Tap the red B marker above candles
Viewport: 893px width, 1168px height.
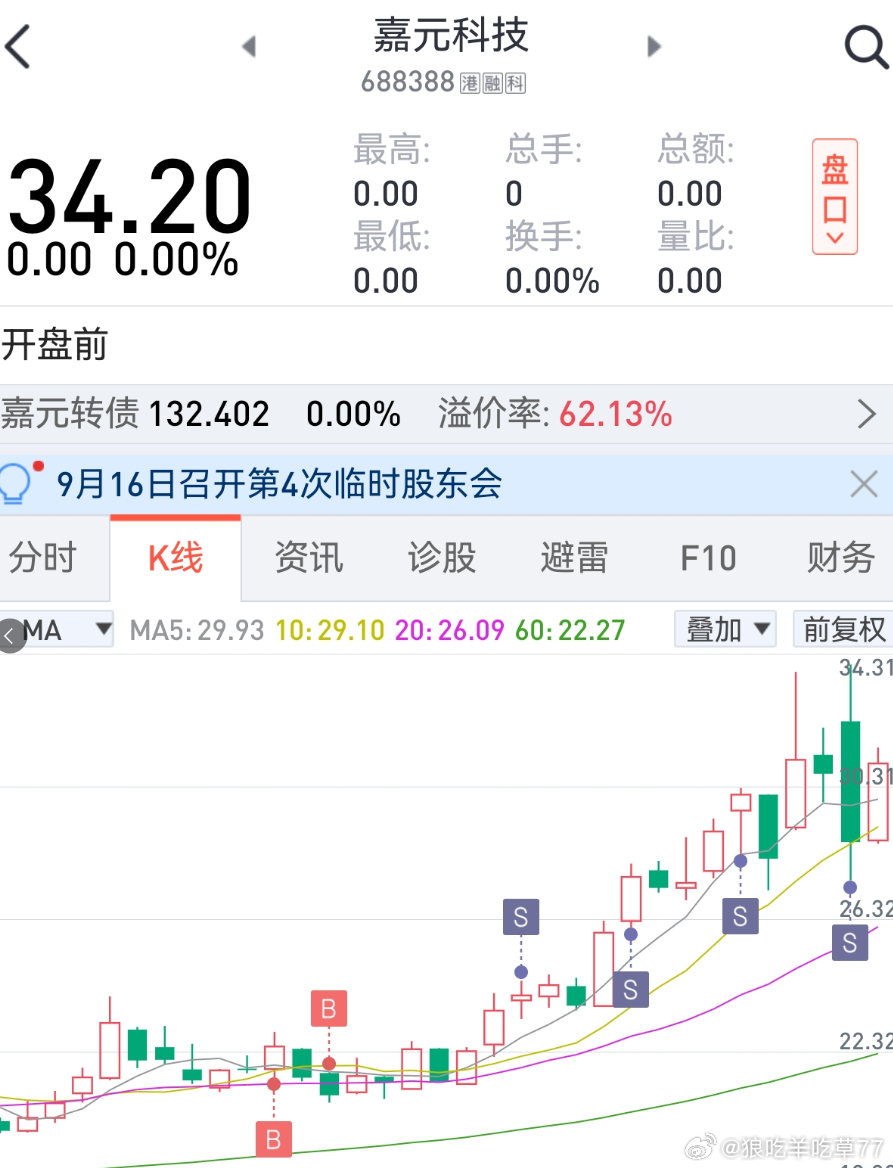pyautogui.click(x=329, y=1009)
